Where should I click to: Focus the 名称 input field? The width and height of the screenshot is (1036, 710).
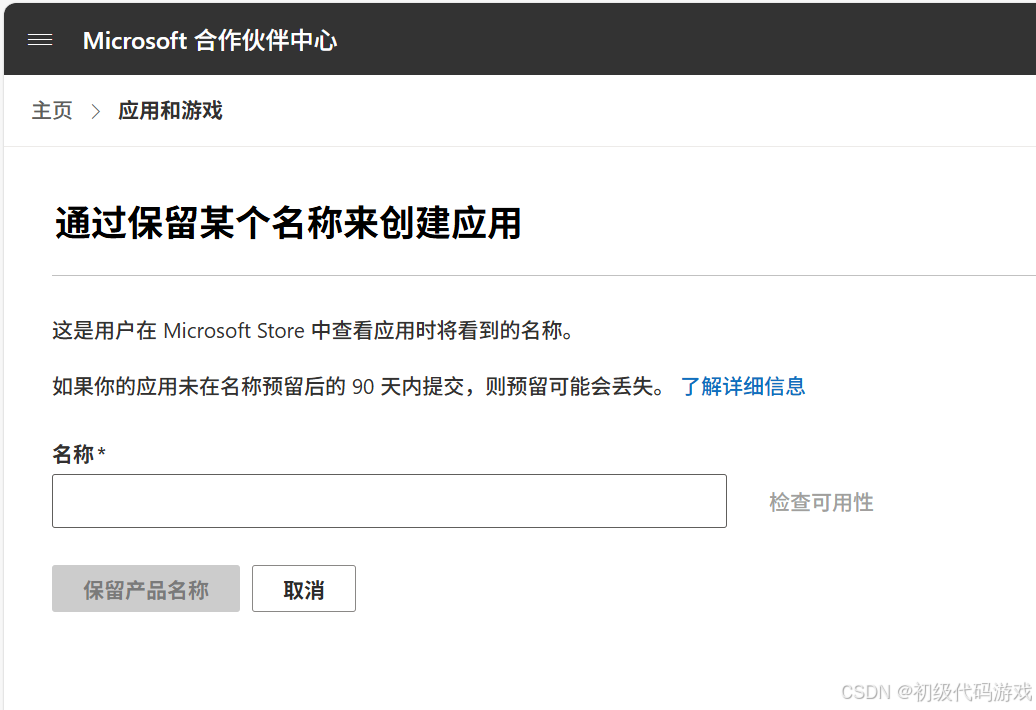pos(389,501)
